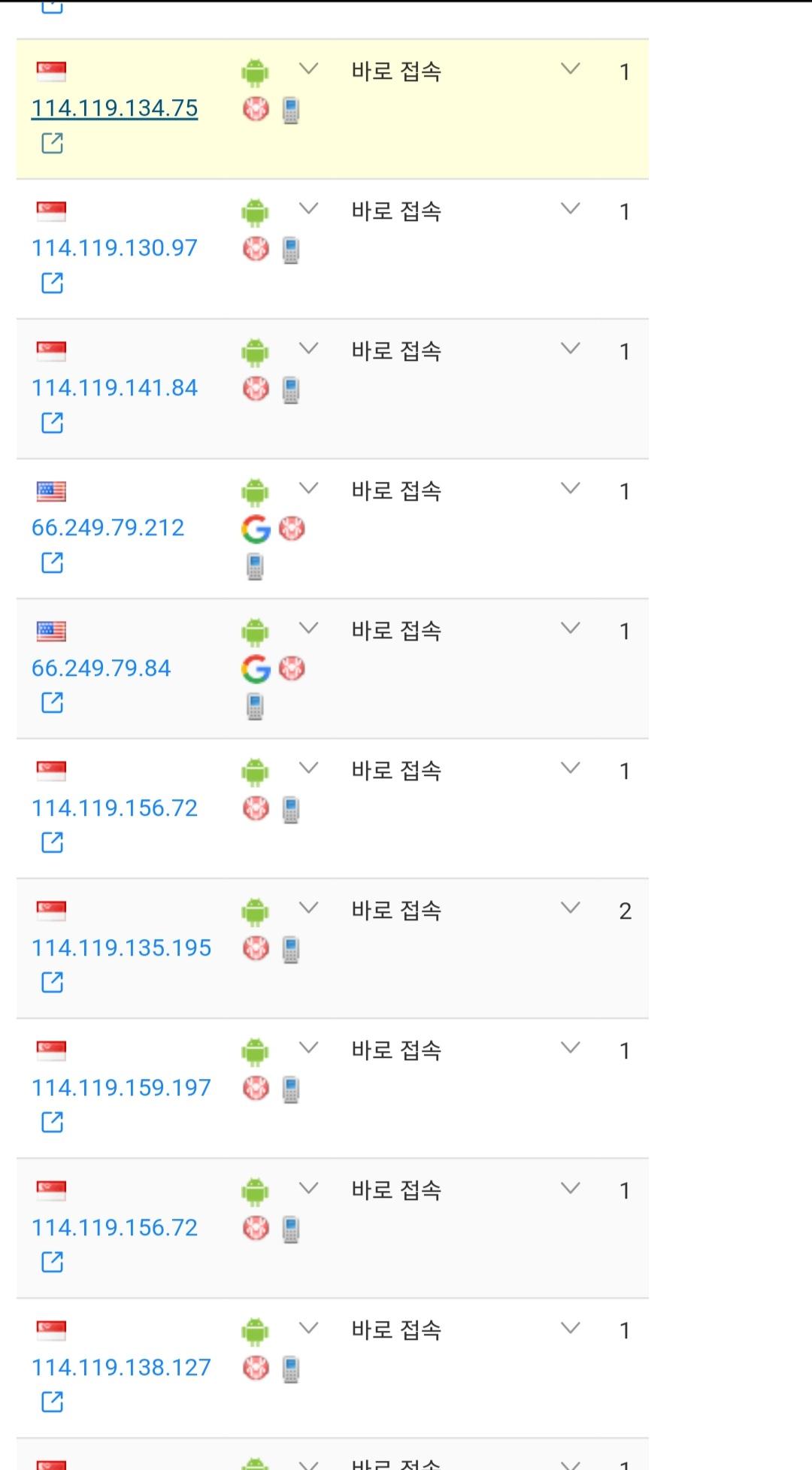This screenshot has height=1470, width=812.
Task: Open IP address link 114.119.141.84
Action: coord(114,388)
